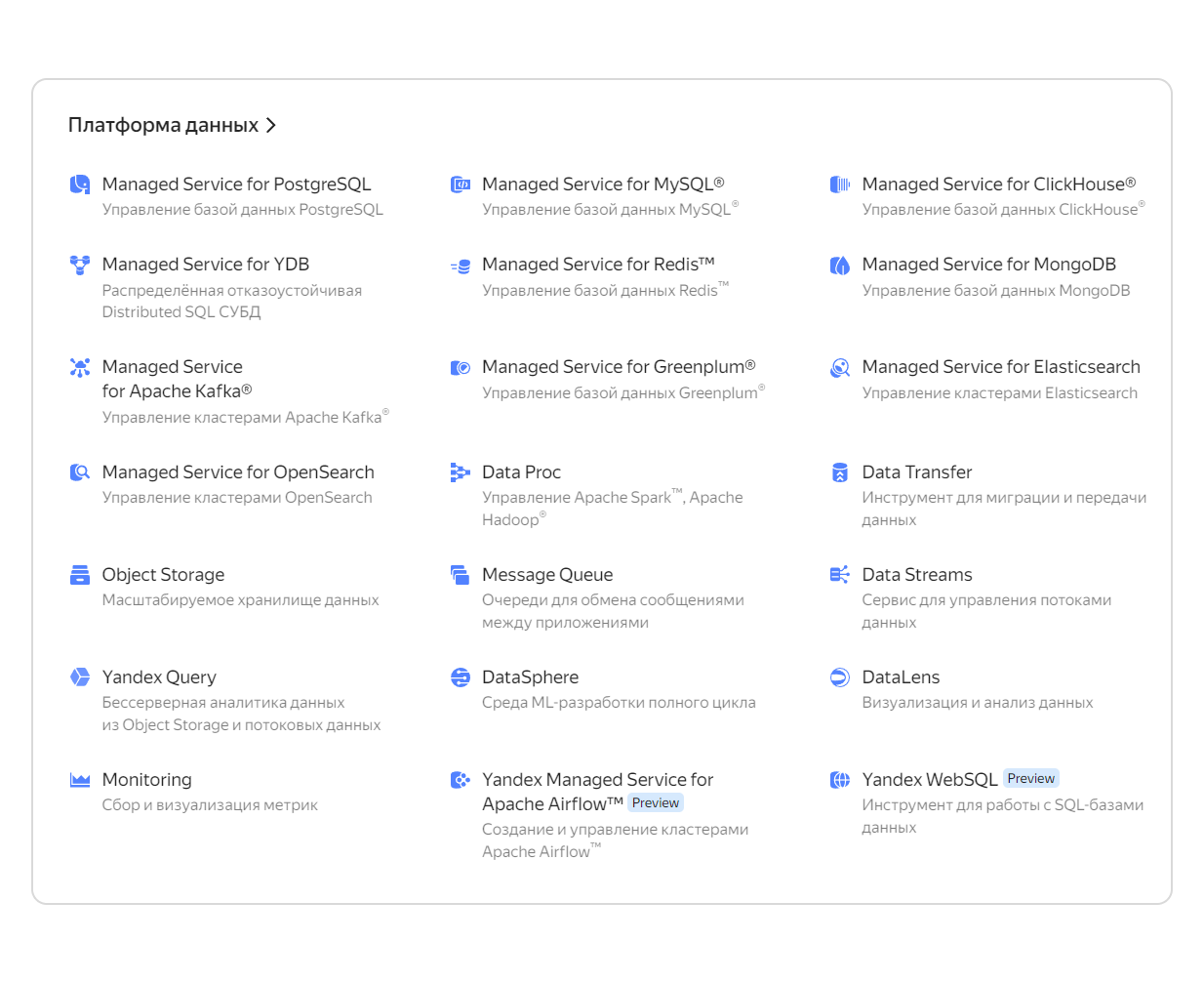Go to Data Proc service

(x=521, y=471)
